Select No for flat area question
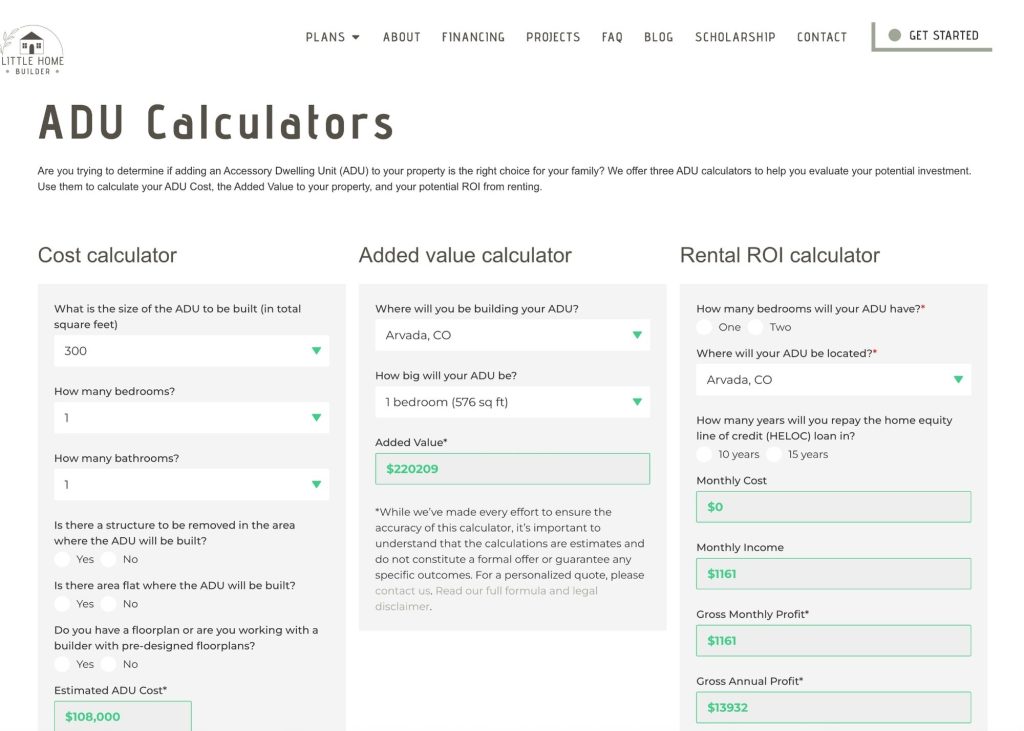1024x731 pixels. (x=109, y=604)
